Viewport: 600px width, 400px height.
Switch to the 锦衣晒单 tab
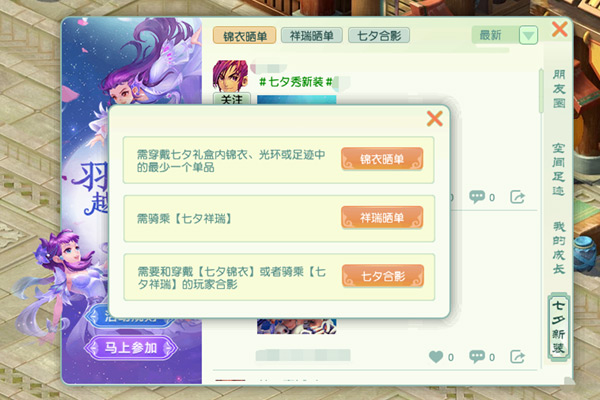tap(245, 36)
